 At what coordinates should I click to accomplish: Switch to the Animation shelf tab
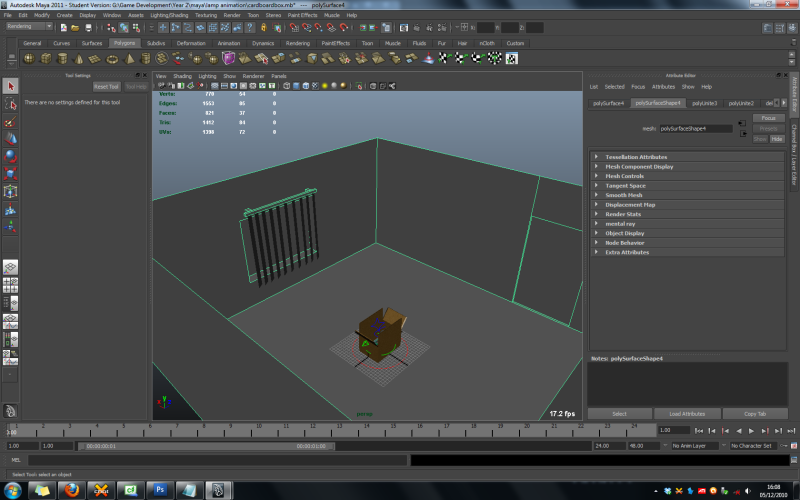pyautogui.click(x=229, y=44)
